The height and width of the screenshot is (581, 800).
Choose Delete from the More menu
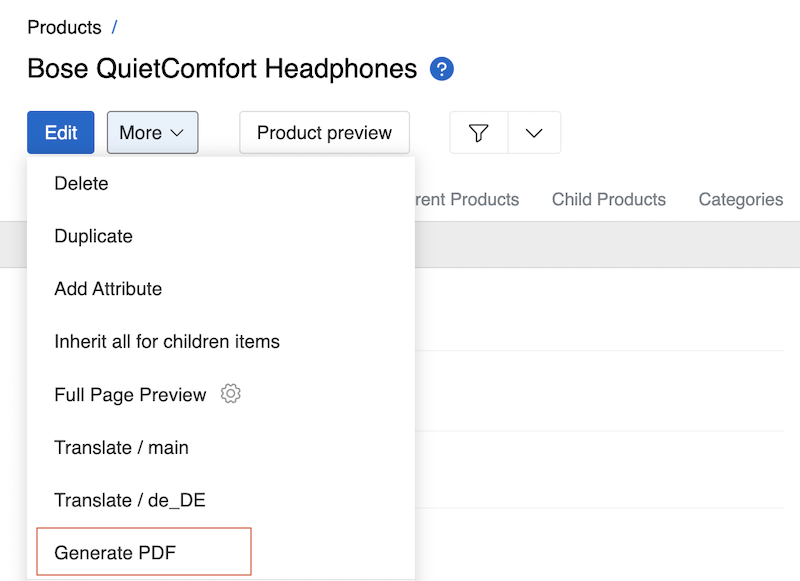(x=81, y=184)
